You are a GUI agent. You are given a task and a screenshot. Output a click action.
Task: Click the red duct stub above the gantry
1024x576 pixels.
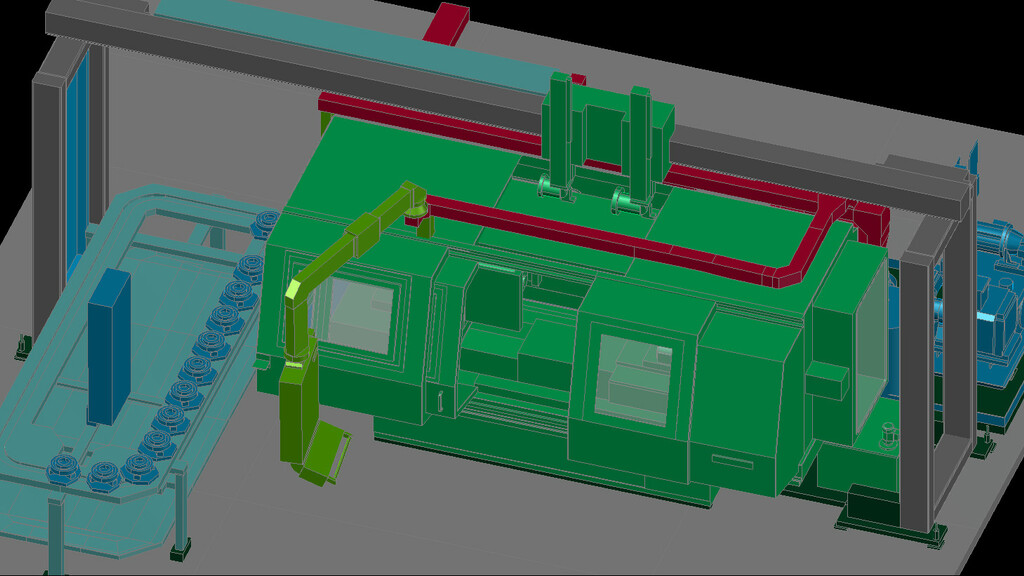[446, 23]
